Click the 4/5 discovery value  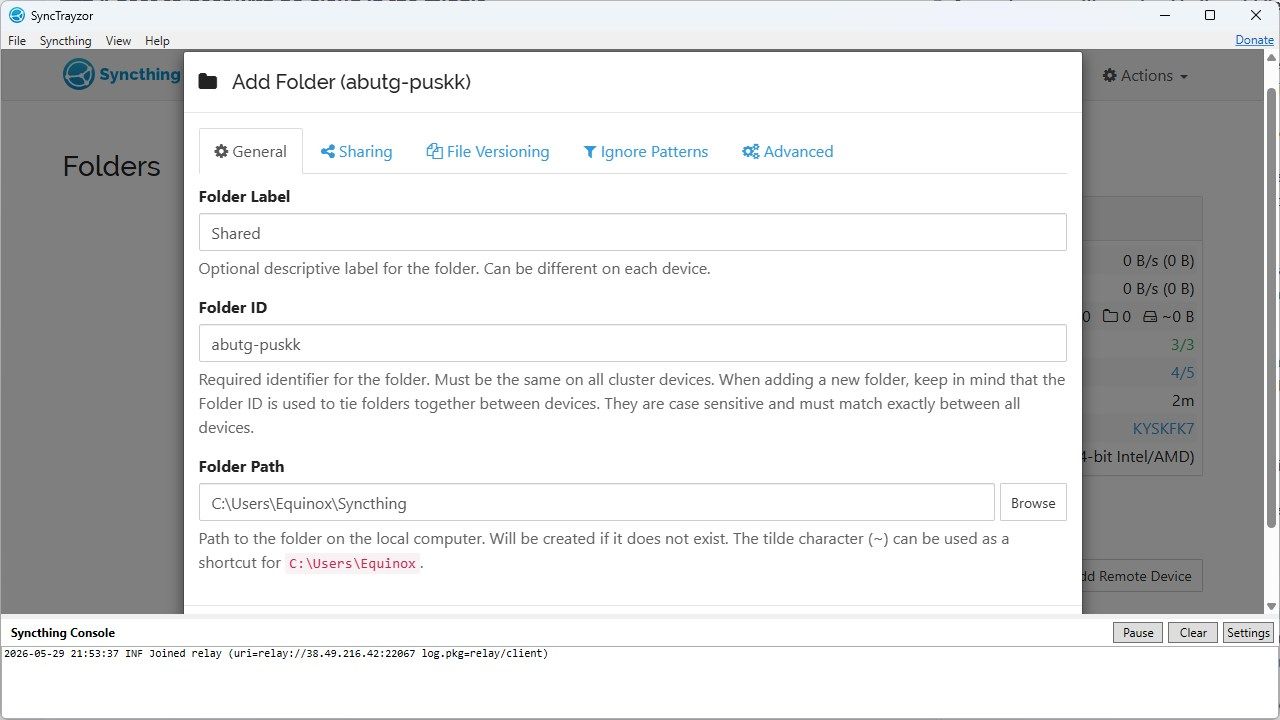point(1183,373)
